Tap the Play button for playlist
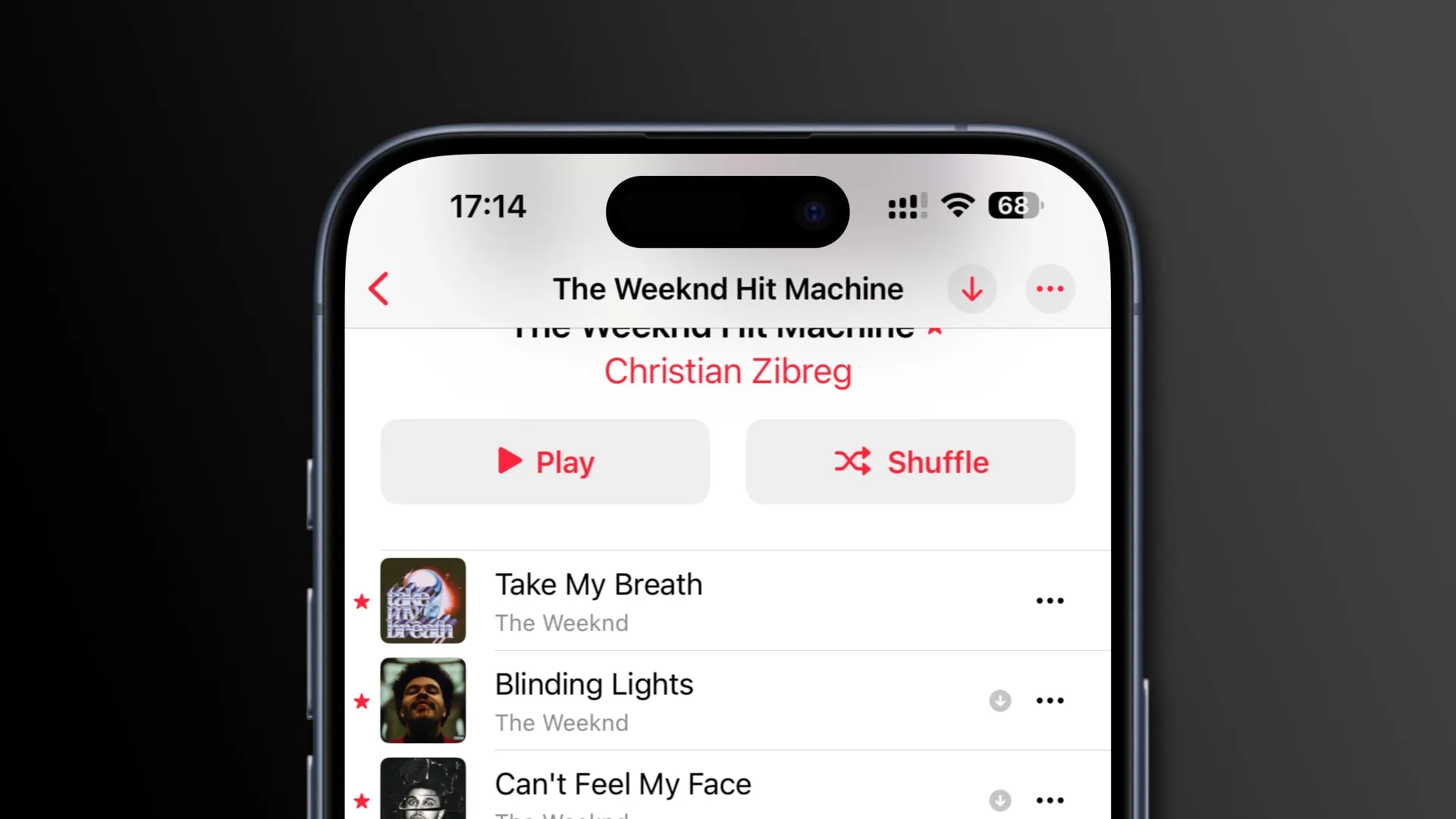 (x=545, y=461)
